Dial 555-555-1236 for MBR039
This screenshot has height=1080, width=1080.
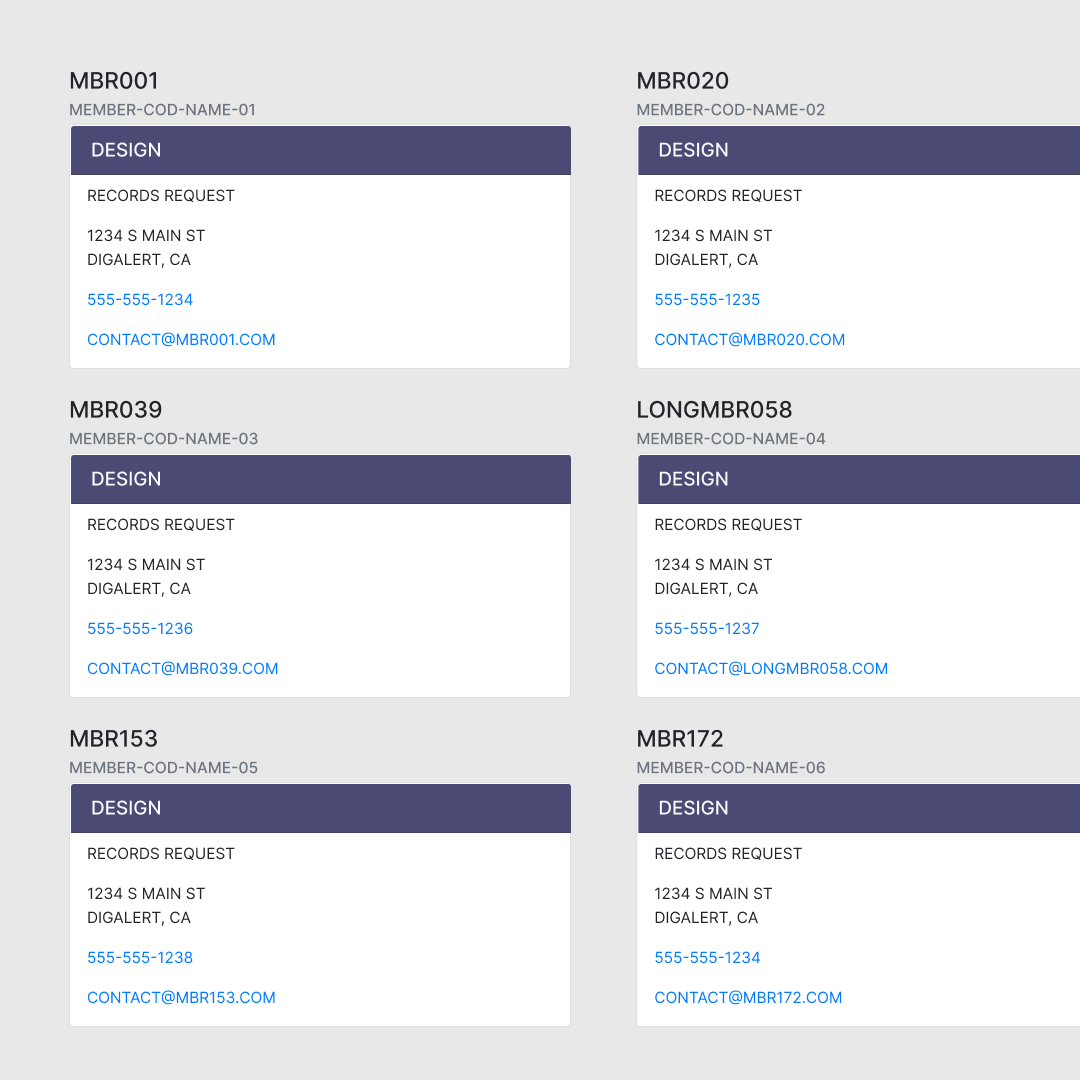140,628
